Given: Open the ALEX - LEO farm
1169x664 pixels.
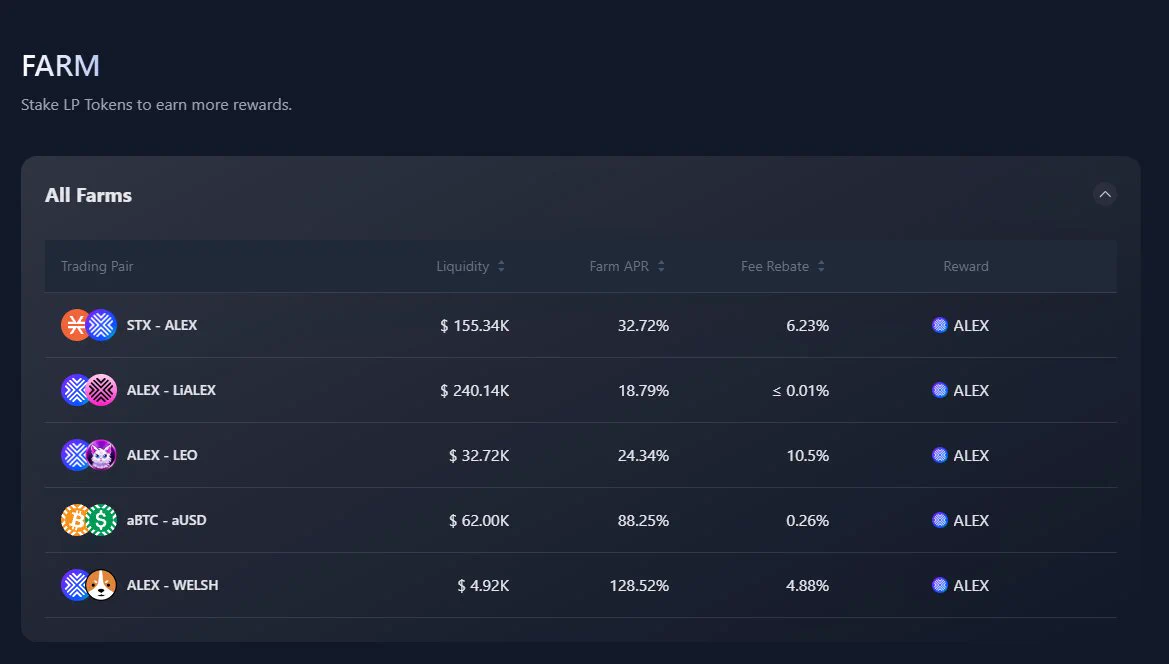Looking at the screenshot, I should point(581,455).
